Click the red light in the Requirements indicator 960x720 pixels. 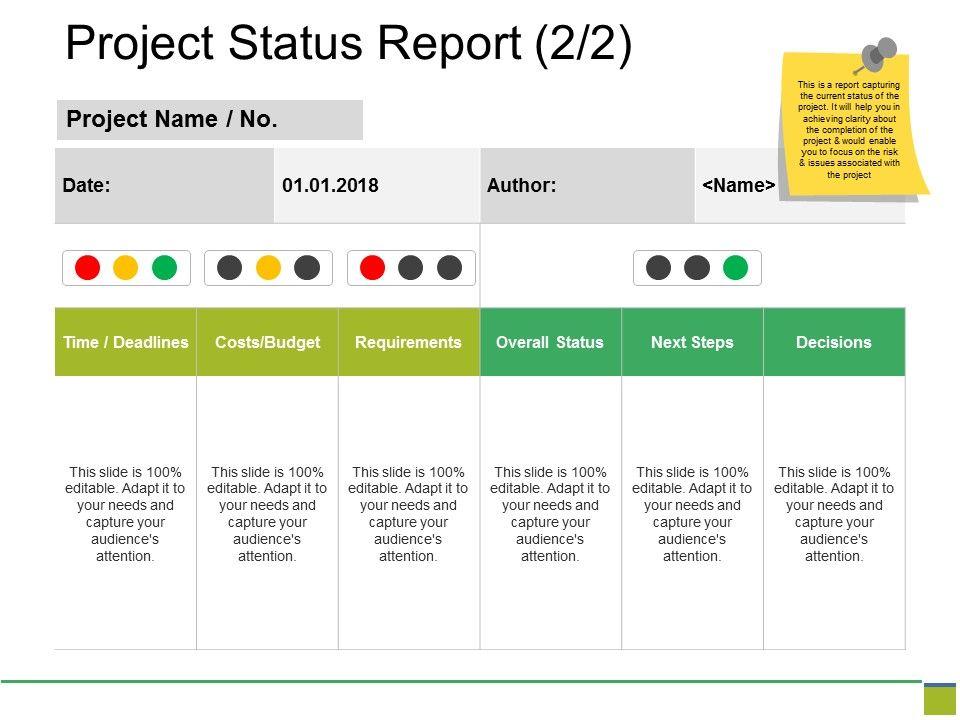coord(372,268)
